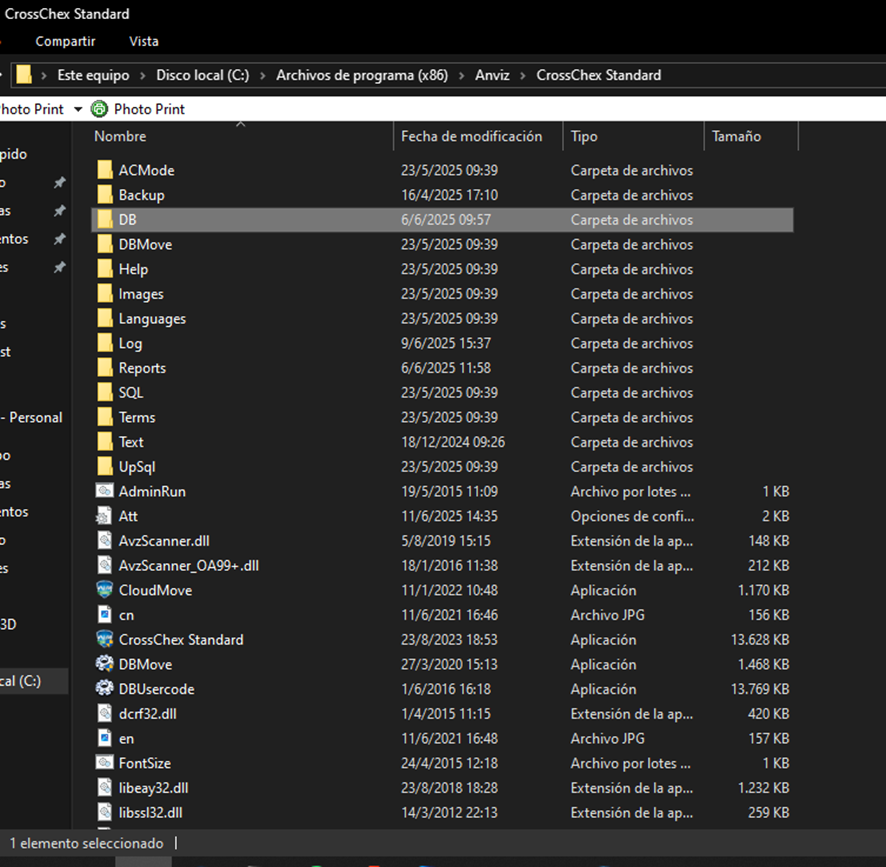Go to Disco local (C:) in breadcrumb
Image resolution: width=886 pixels, height=867 pixels.
pyautogui.click(x=203, y=75)
